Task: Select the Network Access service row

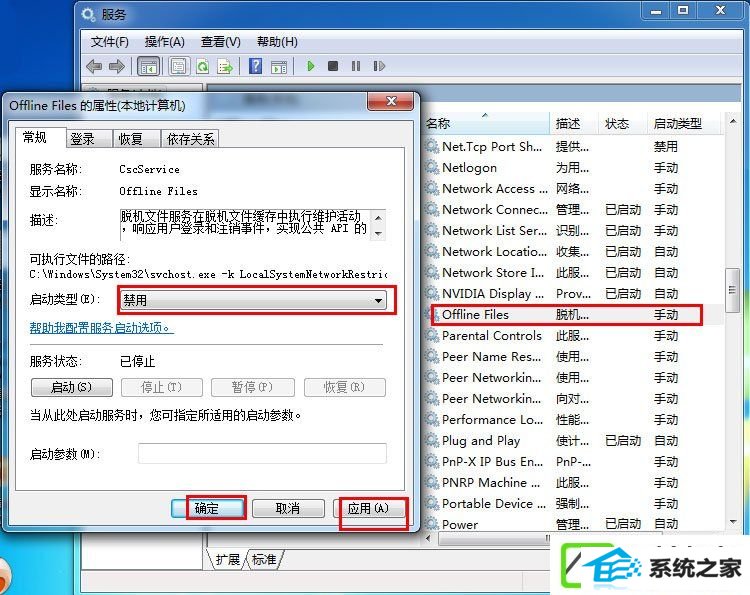Action: click(574, 188)
